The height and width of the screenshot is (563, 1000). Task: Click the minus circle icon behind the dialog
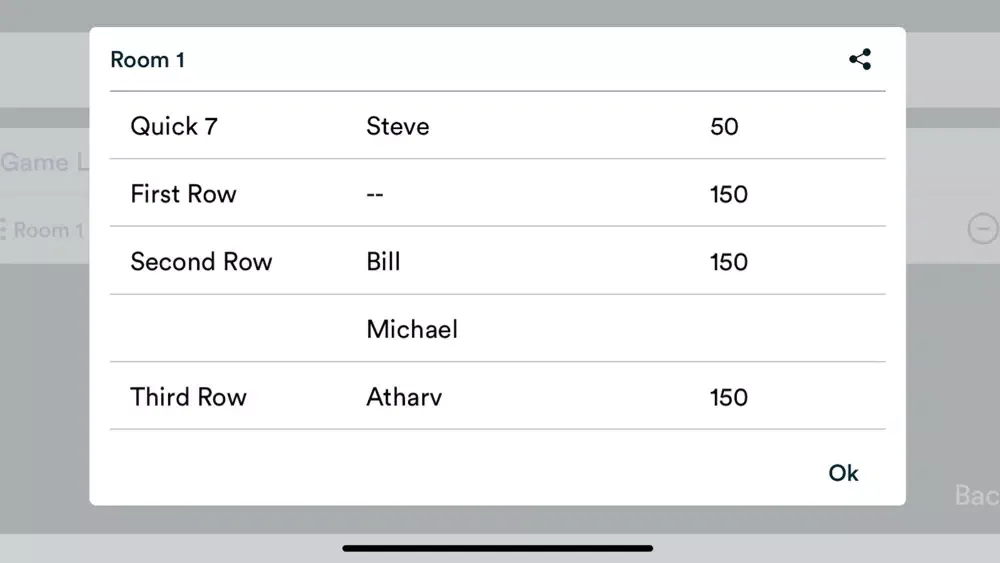click(983, 228)
